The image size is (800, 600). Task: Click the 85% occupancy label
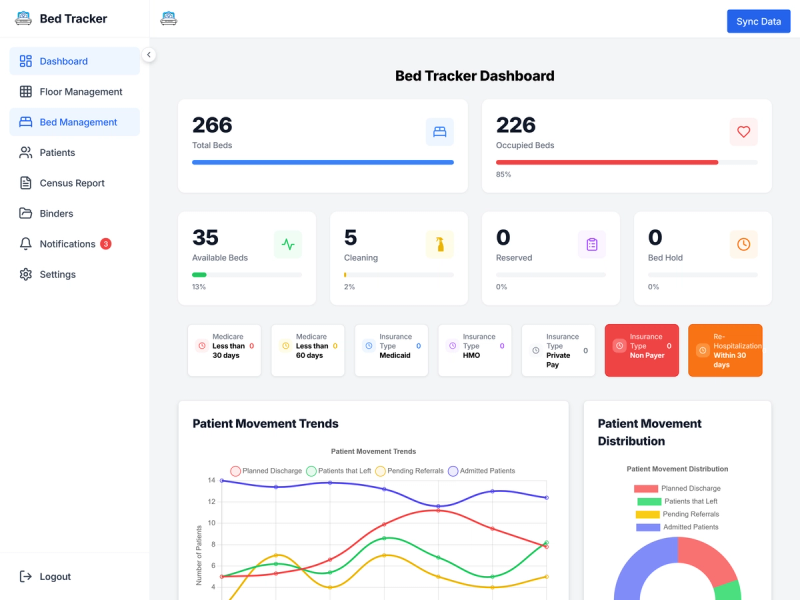click(x=503, y=174)
